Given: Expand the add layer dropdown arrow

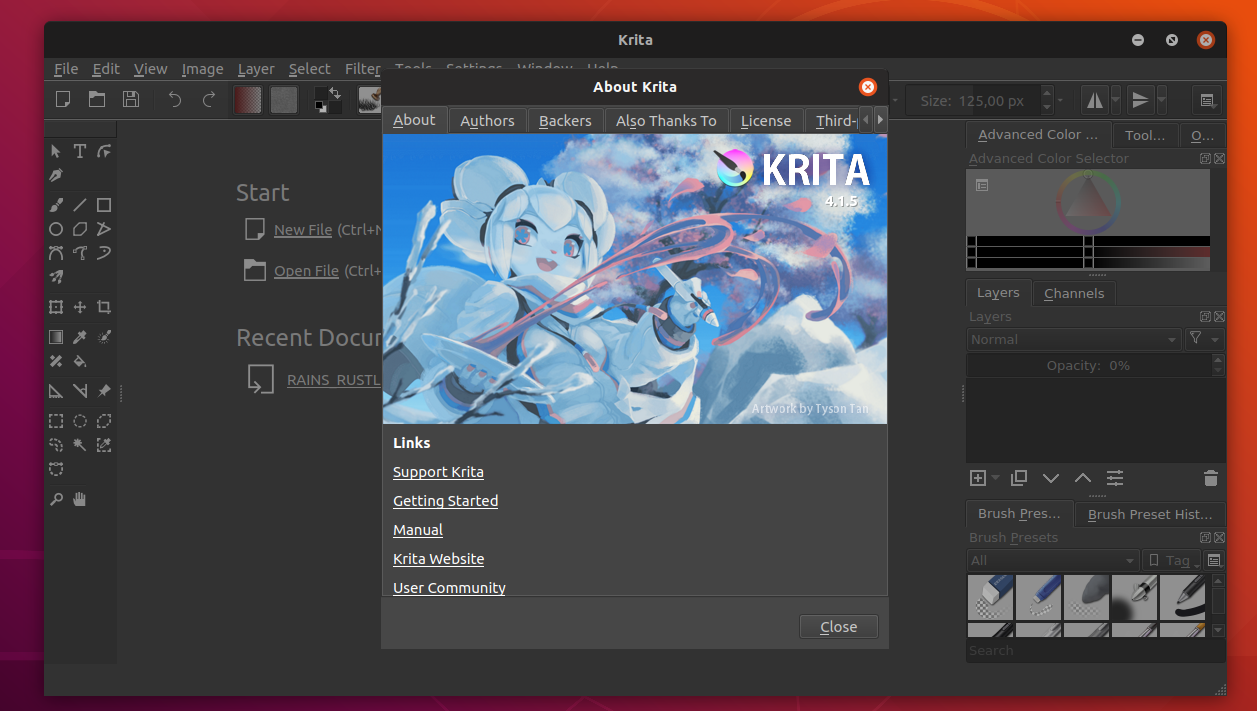Looking at the screenshot, I should [995, 478].
